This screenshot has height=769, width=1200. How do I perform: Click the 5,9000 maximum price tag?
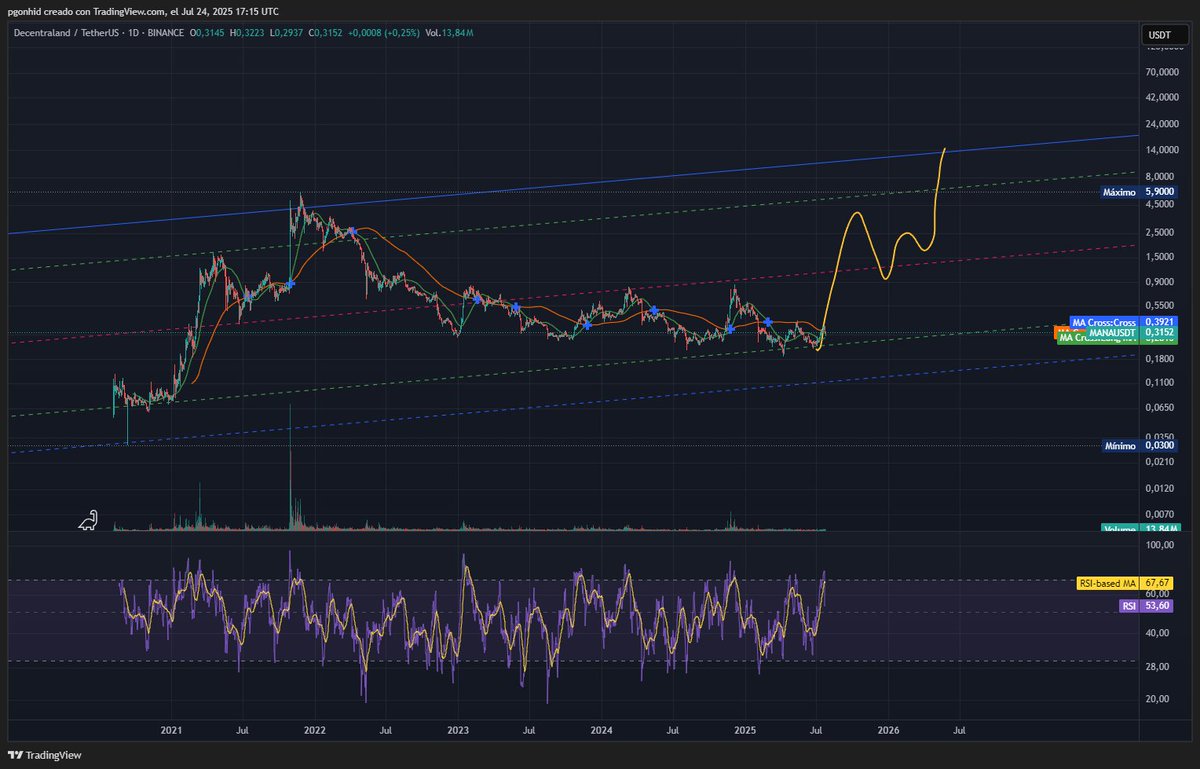pos(1159,191)
